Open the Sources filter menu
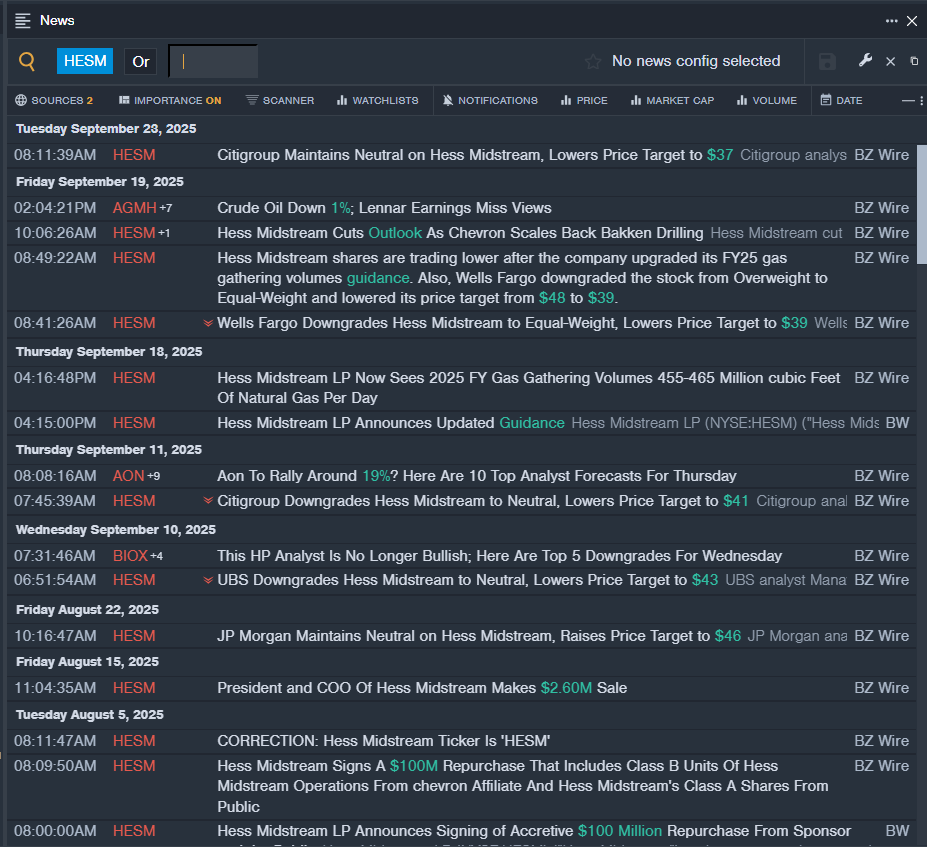 coord(54,100)
